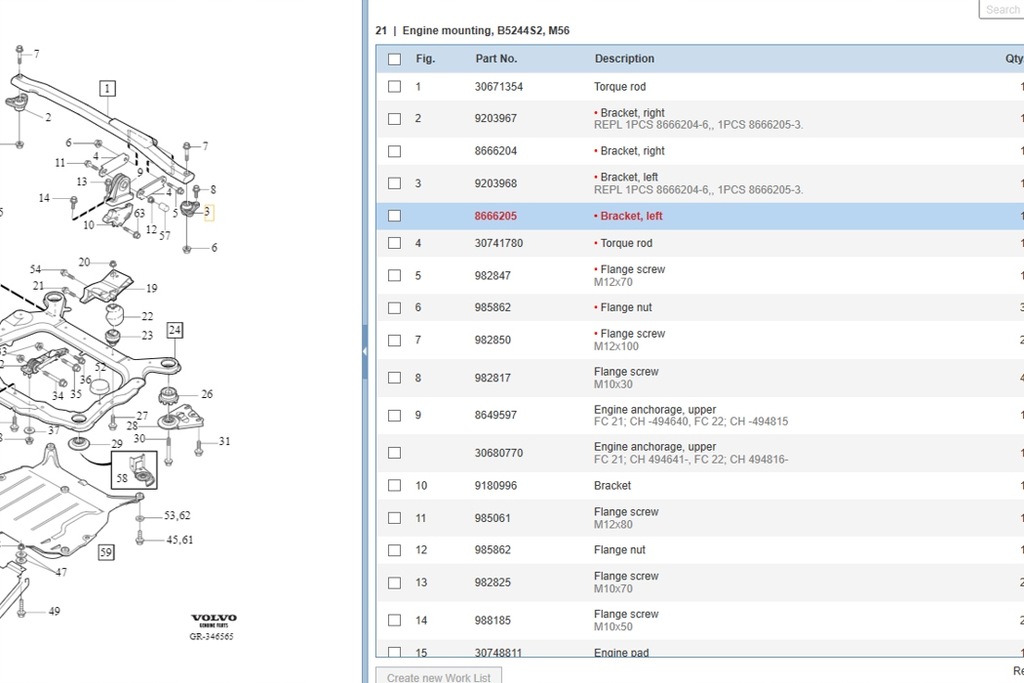
Task: Click the 'Flange screw M12x100' description
Action: [x=629, y=340]
